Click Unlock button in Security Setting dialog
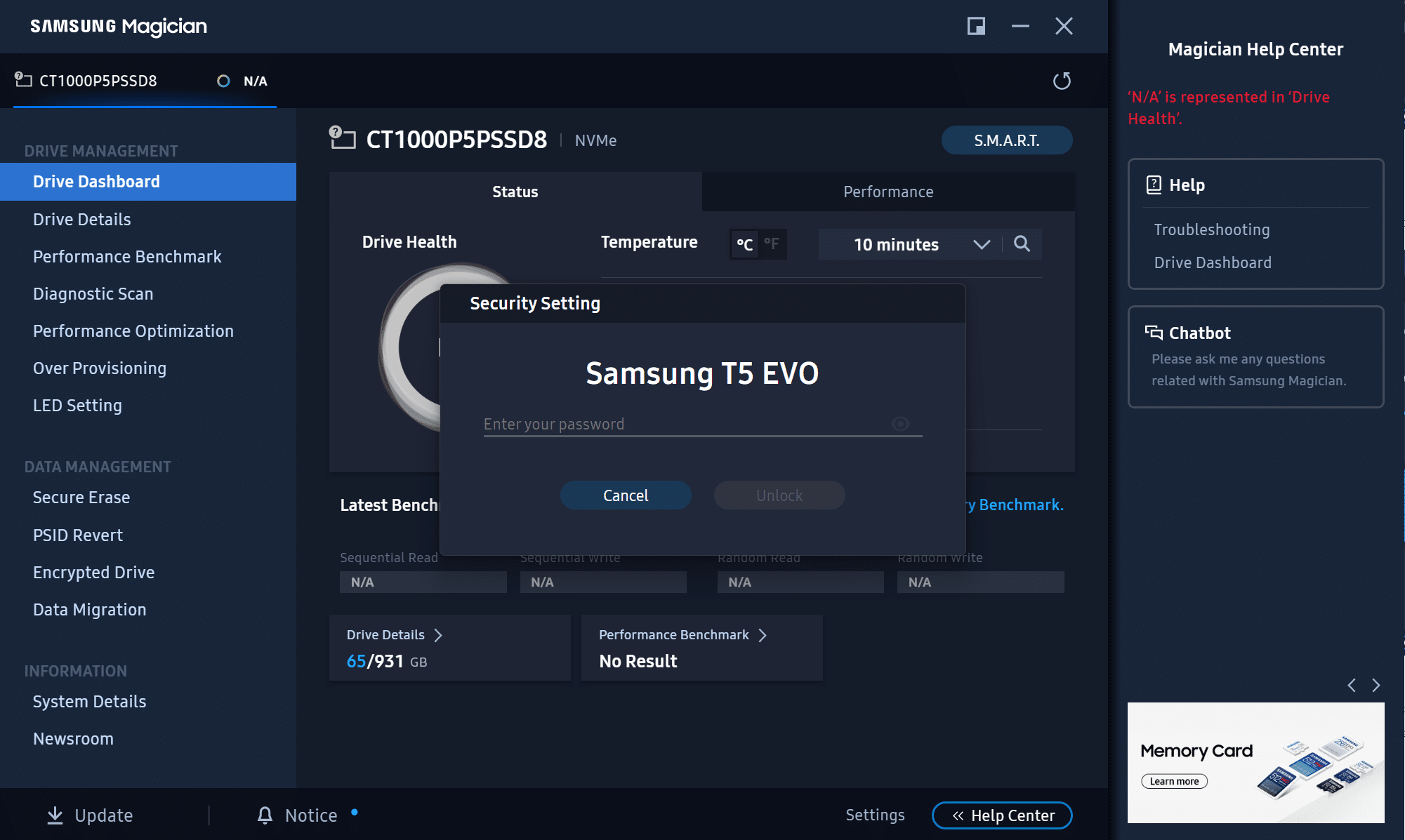Screen dimensions: 1405x840 779,494
